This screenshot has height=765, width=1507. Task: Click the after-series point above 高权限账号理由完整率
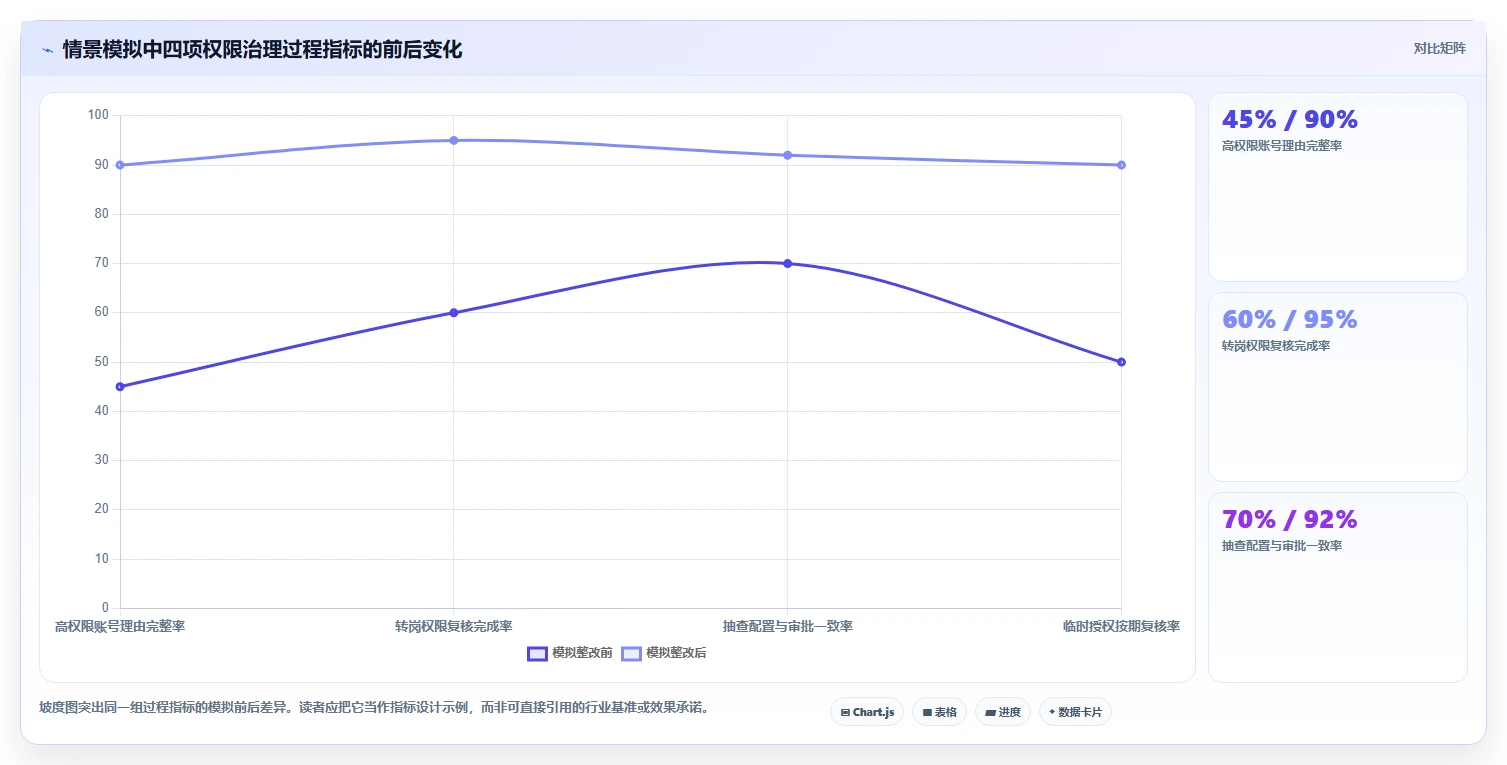pos(120,165)
